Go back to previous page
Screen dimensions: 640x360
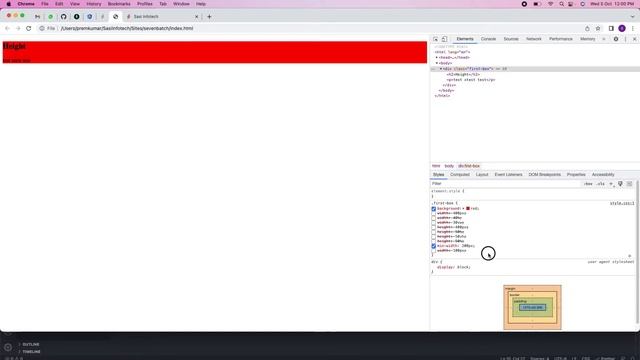(7, 29)
